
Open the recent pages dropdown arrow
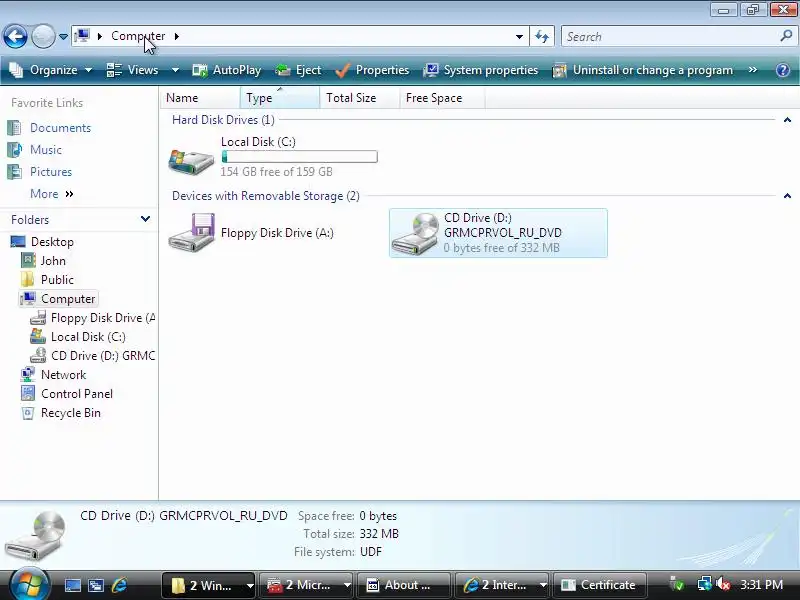click(x=63, y=37)
